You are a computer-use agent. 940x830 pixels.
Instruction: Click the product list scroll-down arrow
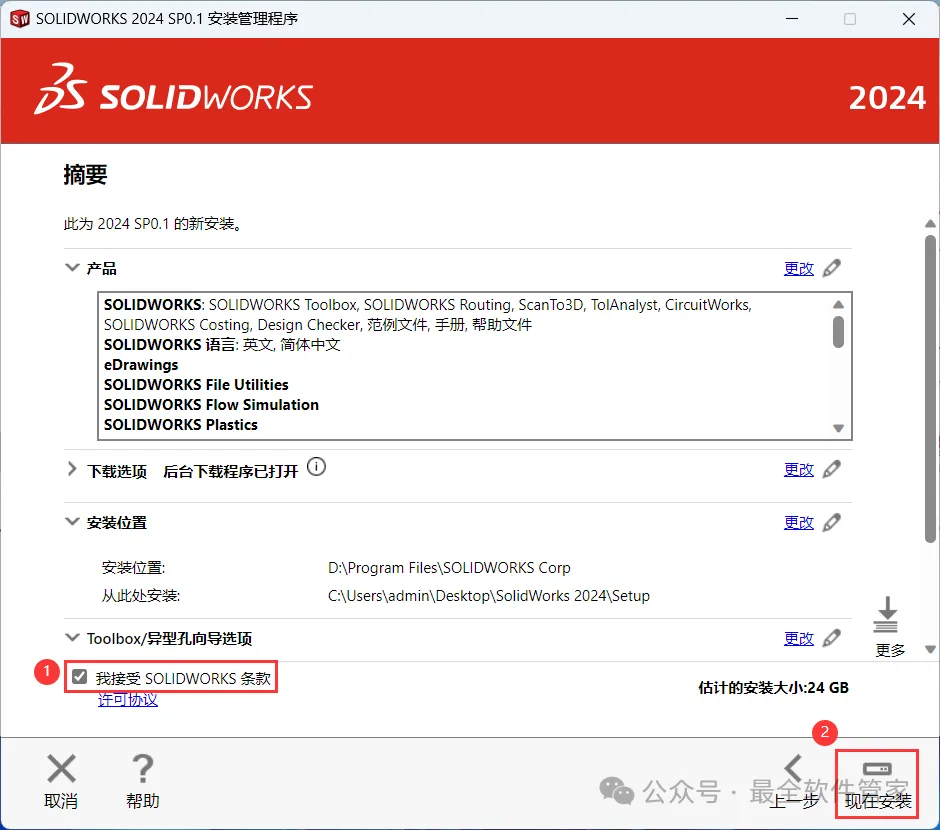tap(839, 428)
